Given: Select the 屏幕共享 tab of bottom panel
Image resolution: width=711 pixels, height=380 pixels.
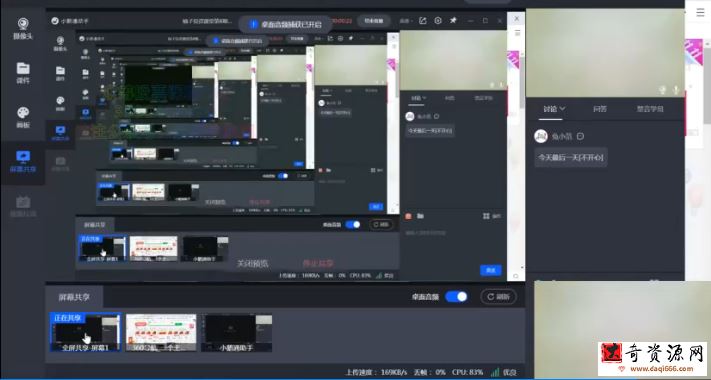Looking at the screenshot, I should [74, 297].
